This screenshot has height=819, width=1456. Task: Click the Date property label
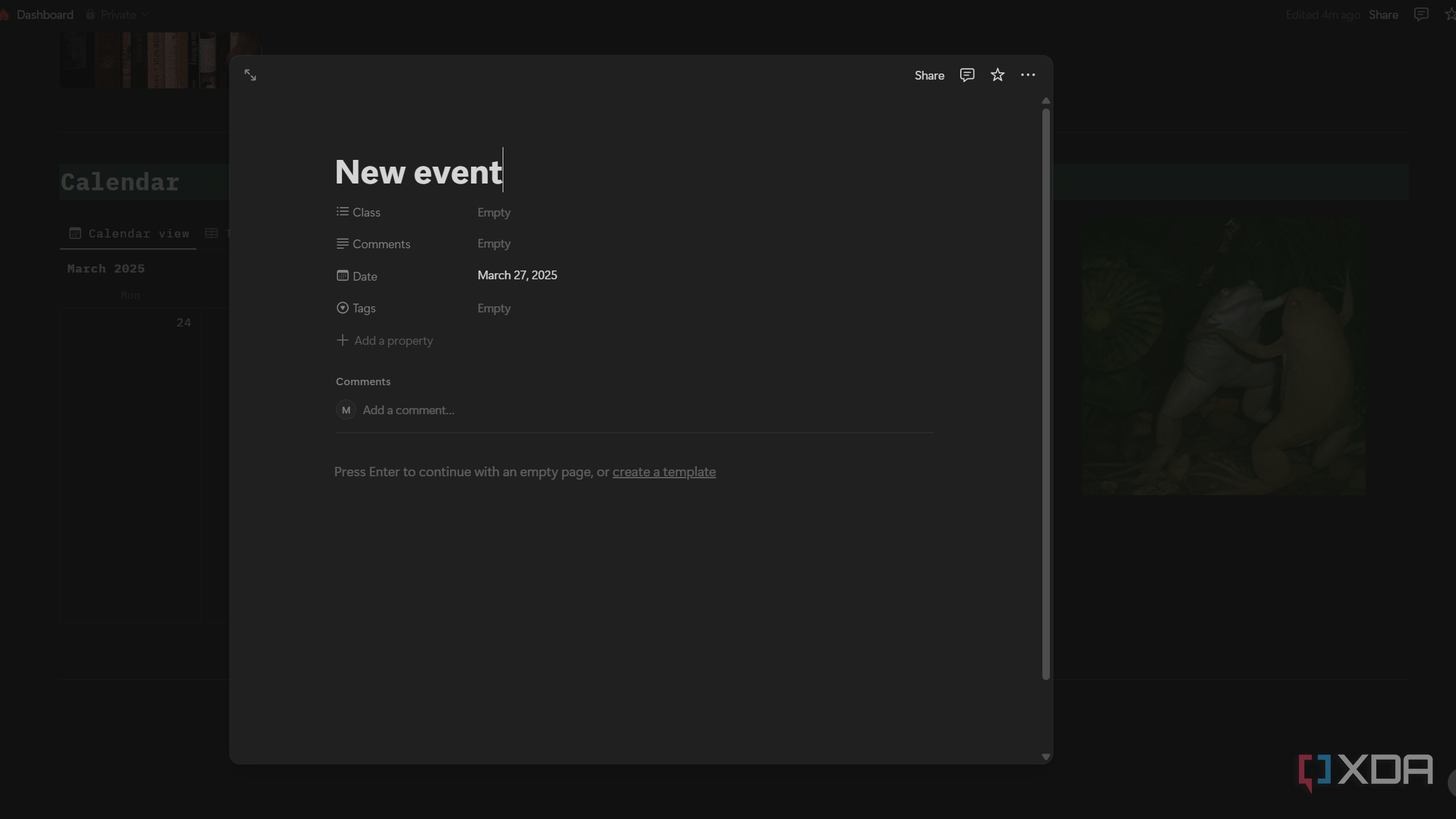(364, 277)
